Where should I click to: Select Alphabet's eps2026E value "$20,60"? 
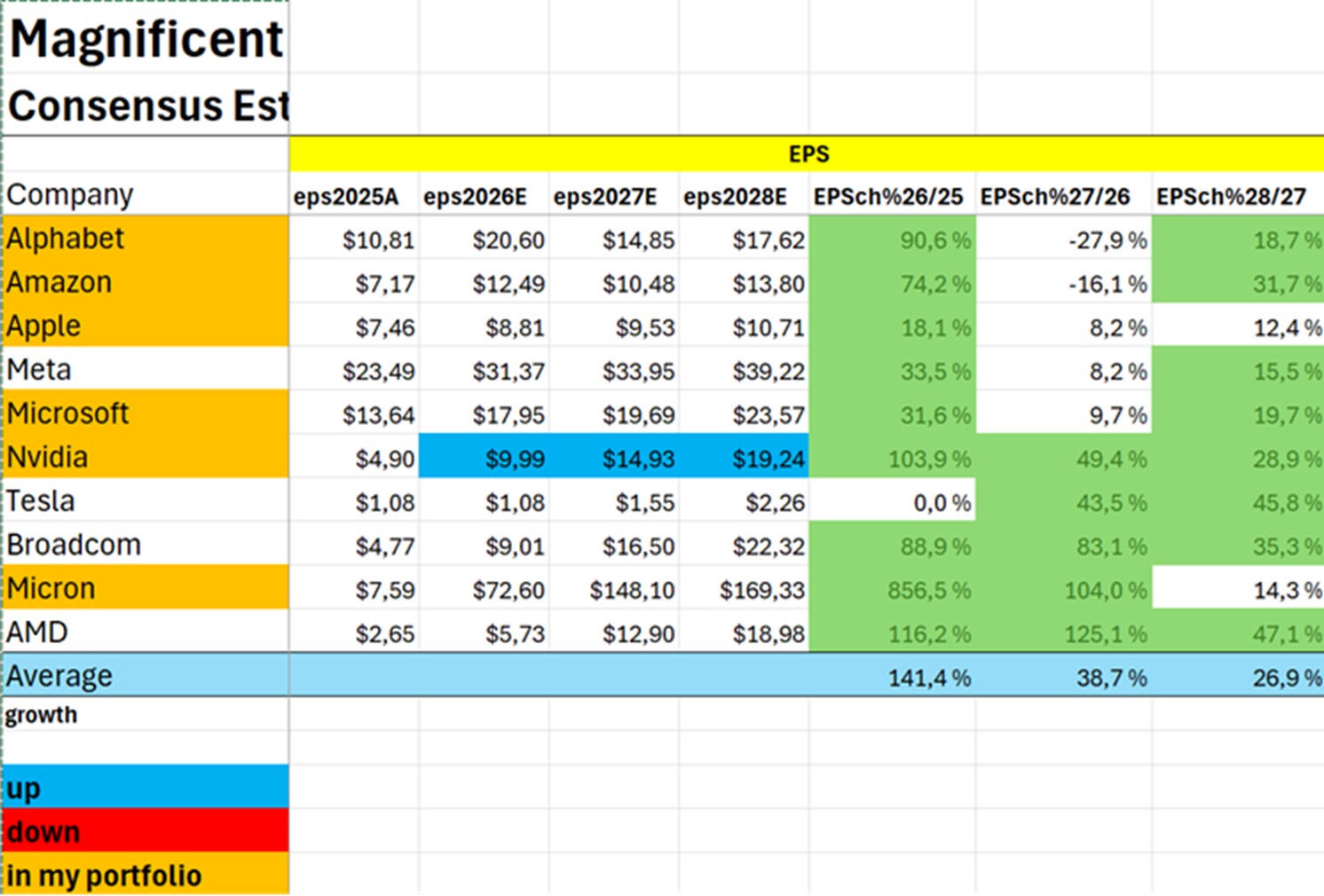(484, 239)
